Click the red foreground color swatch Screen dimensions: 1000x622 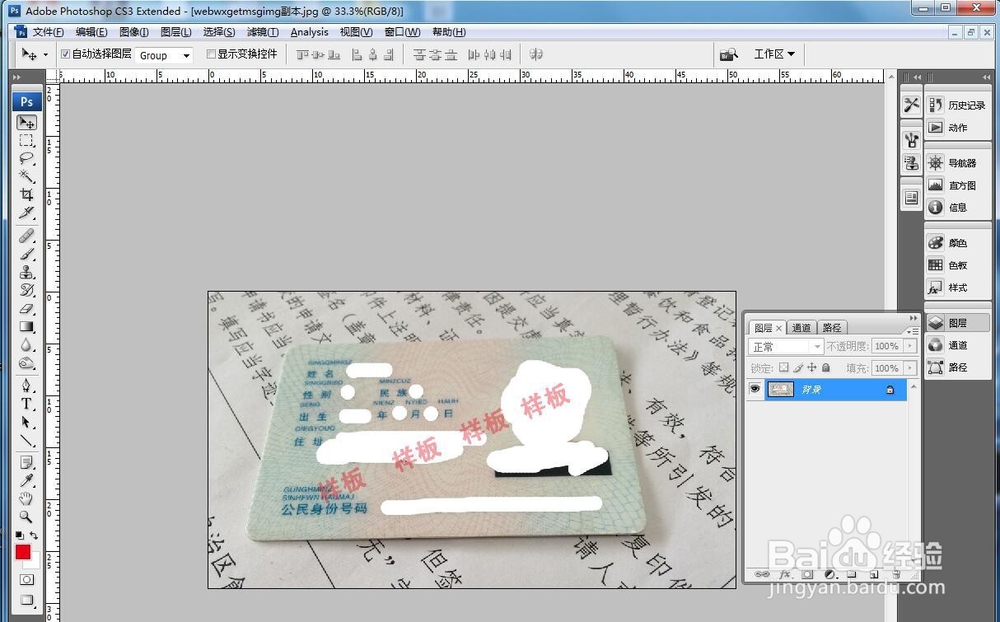(23, 552)
